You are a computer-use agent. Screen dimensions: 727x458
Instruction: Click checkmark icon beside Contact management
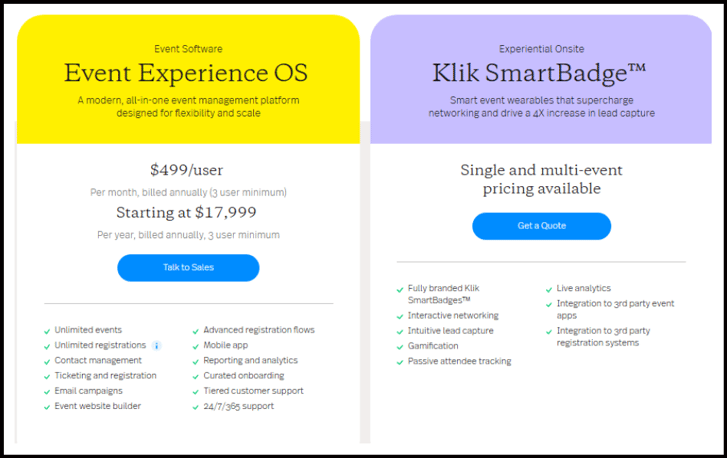pyautogui.click(x=47, y=361)
